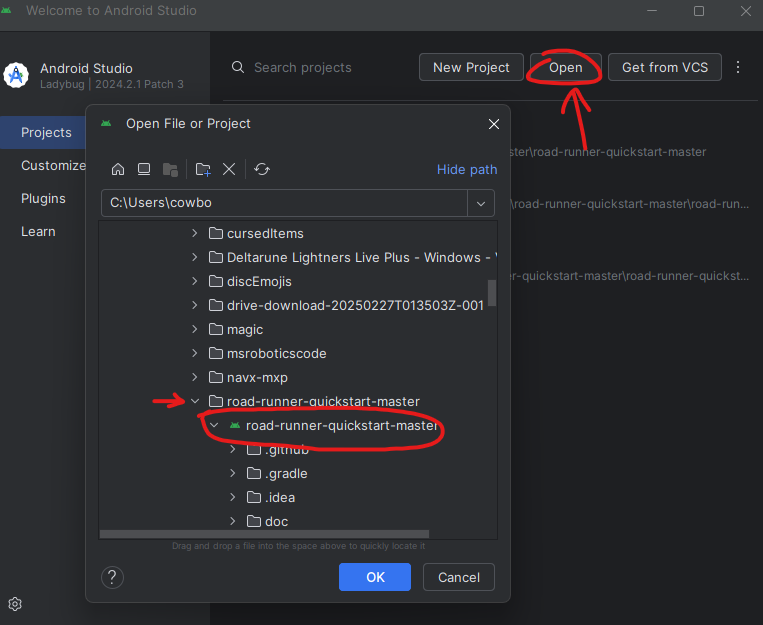The width and height of the screenshot is (763, 625).
Task: Close the Open File or Project dialog
Action: coord(494,124)
